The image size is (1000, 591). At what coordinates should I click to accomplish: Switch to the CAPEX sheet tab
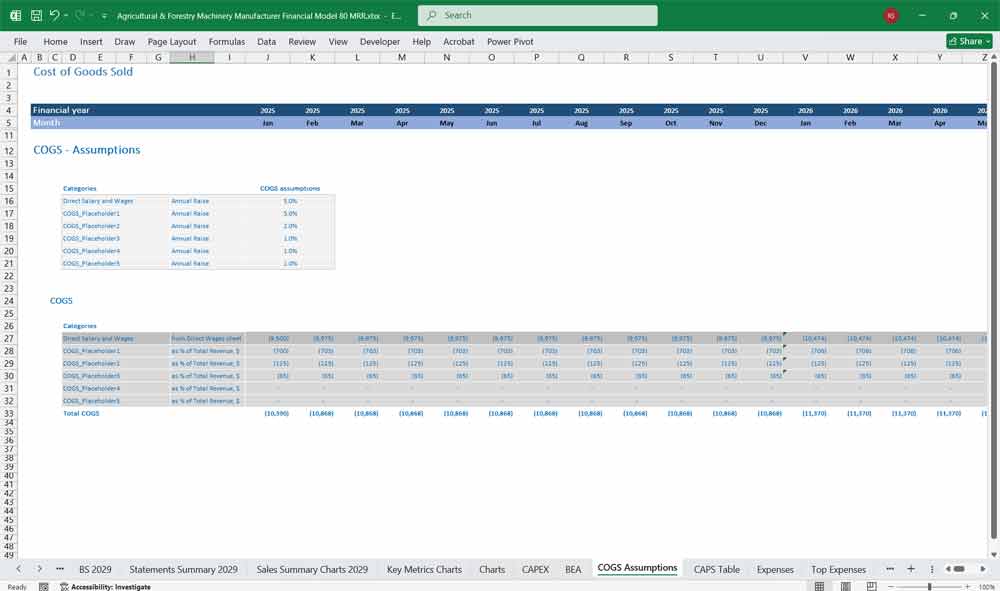535,569
